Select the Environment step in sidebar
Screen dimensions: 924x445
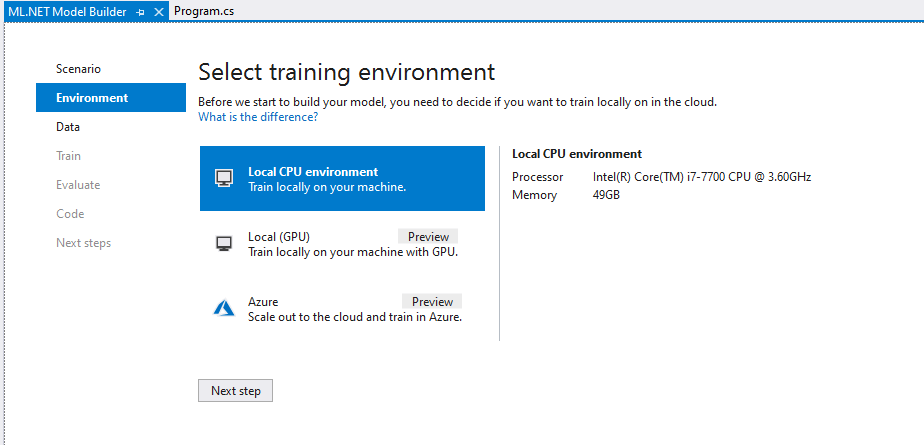coord(92,98)
